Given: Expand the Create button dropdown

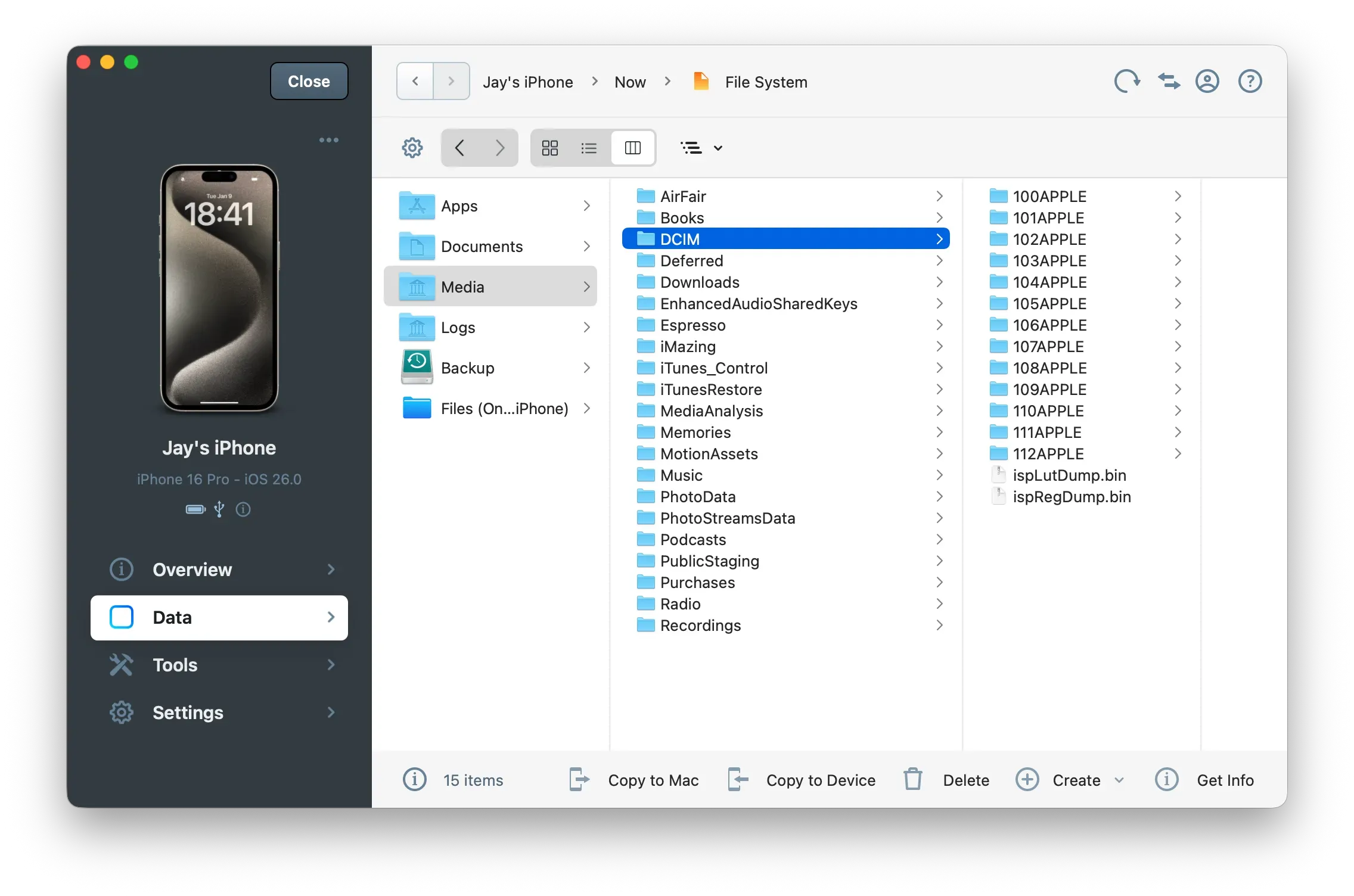Looking at the screenshot, I should click(x=1119, y=779).
